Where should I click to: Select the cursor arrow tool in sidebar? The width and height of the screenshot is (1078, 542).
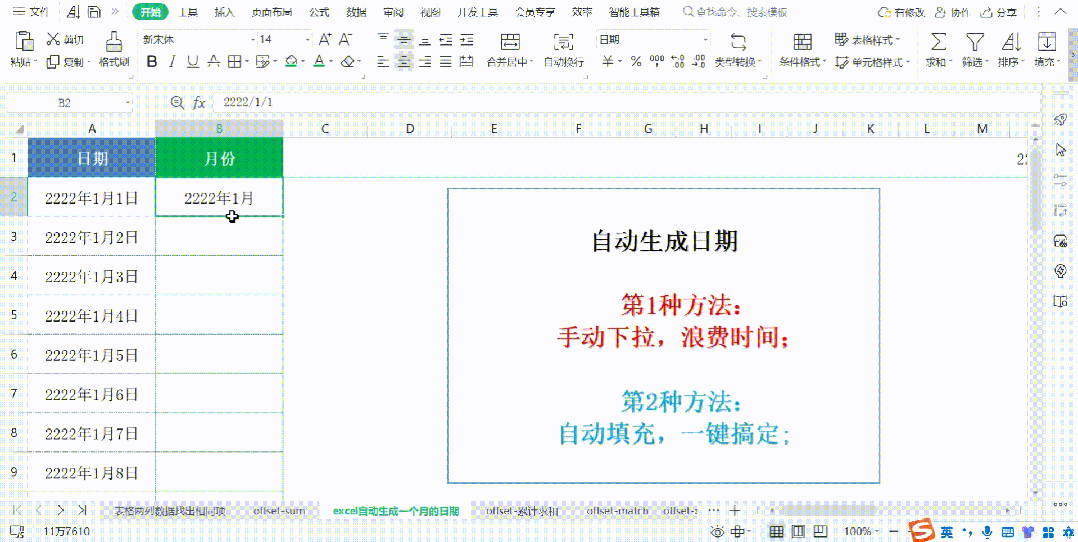coord(1060,150)
